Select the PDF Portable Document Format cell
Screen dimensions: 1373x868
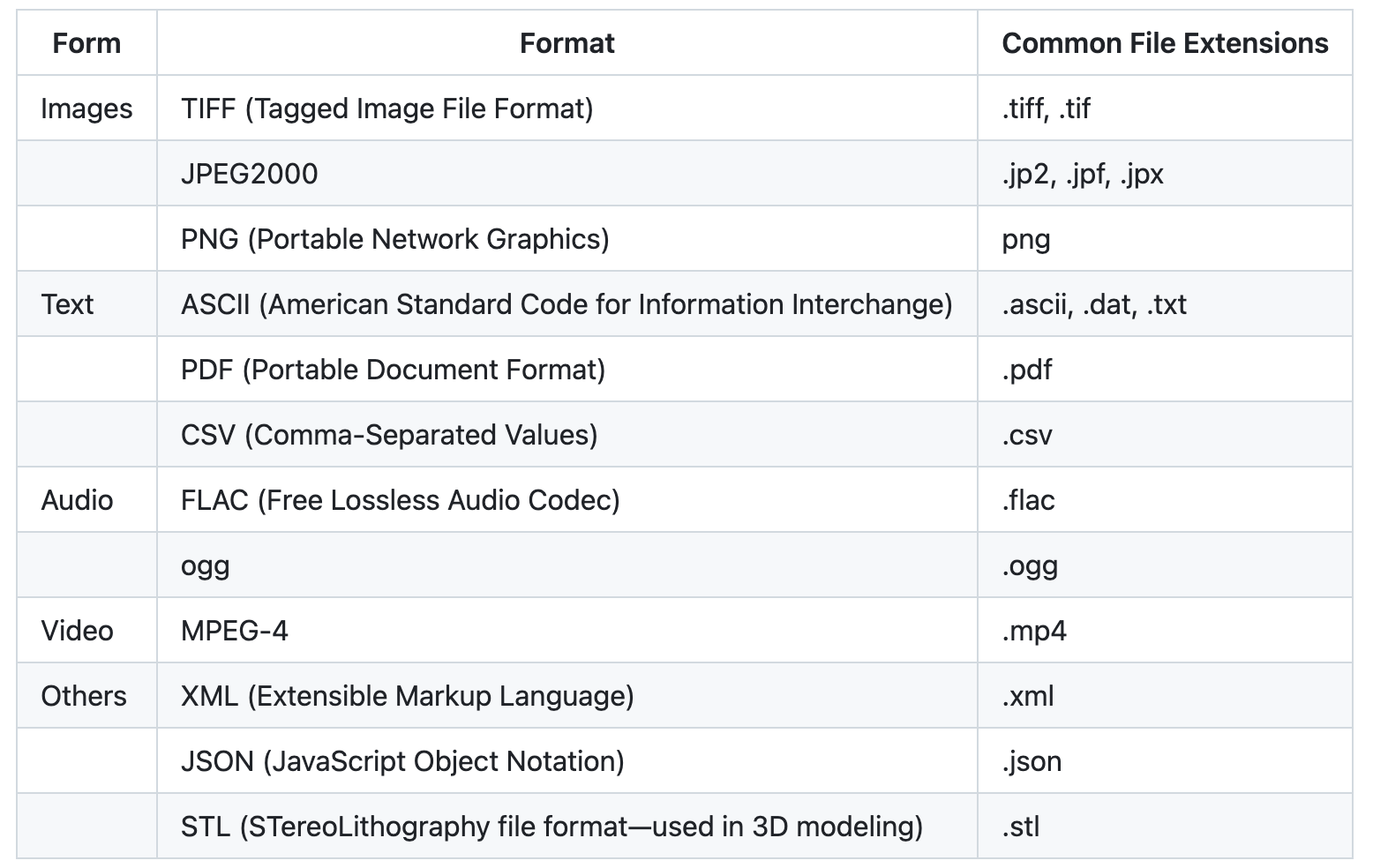[x=393, y=370]
